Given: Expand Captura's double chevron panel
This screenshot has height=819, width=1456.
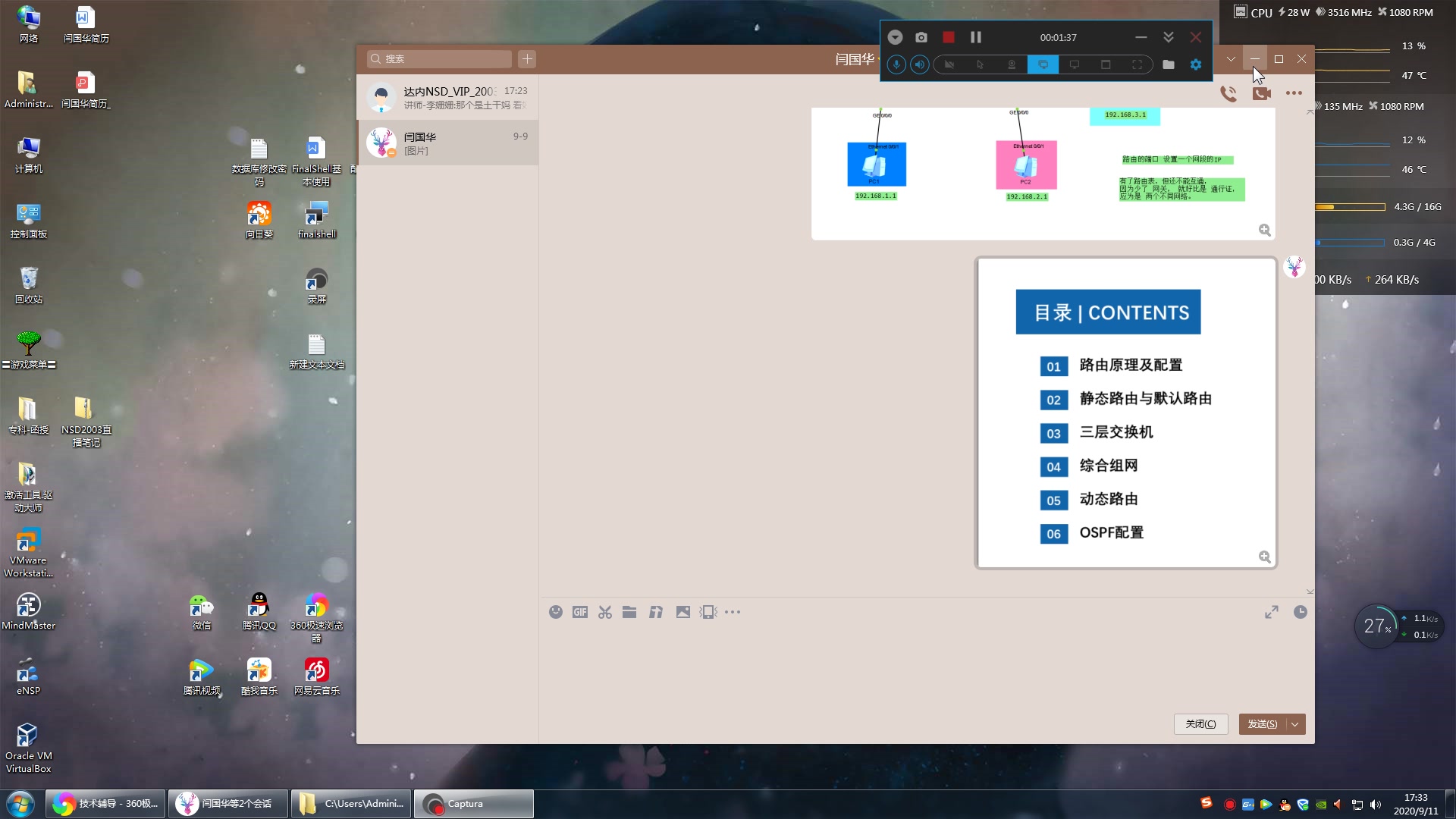Looking at the screenshot, I should pyautogui.click(x=1169, y=37).
